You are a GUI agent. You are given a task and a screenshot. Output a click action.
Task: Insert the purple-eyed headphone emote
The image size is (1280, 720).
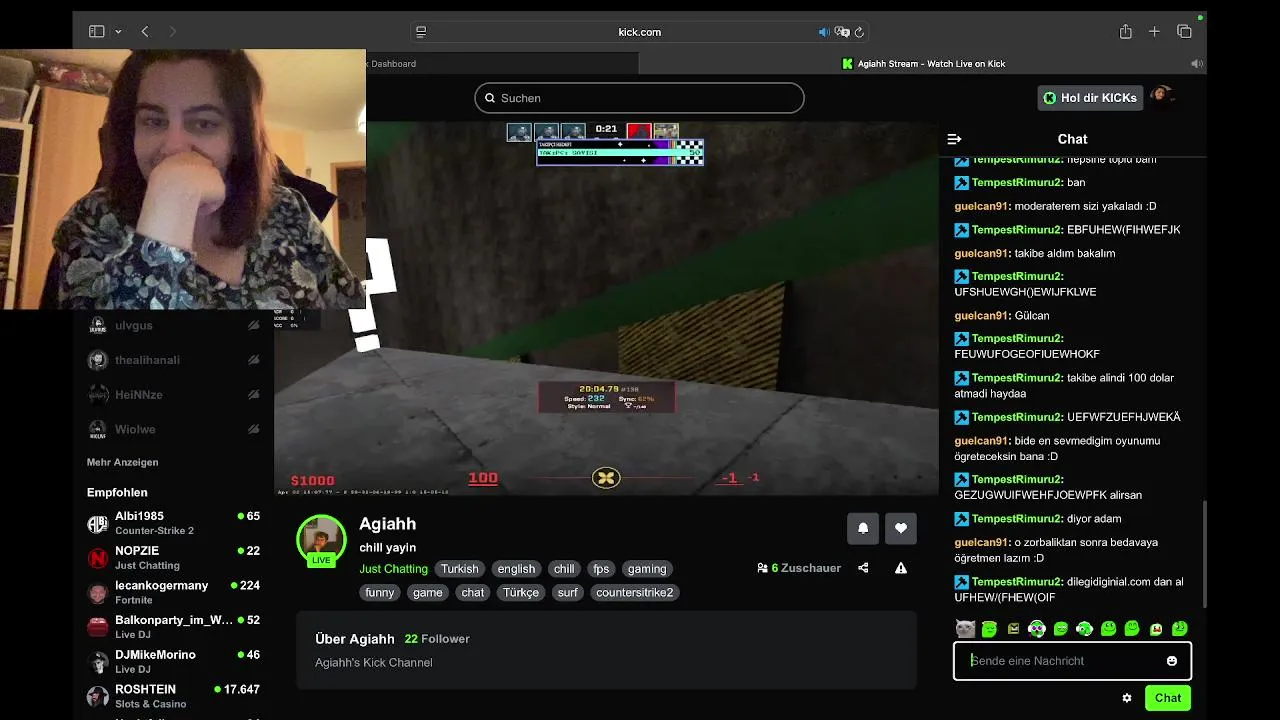pos(1037,629)
